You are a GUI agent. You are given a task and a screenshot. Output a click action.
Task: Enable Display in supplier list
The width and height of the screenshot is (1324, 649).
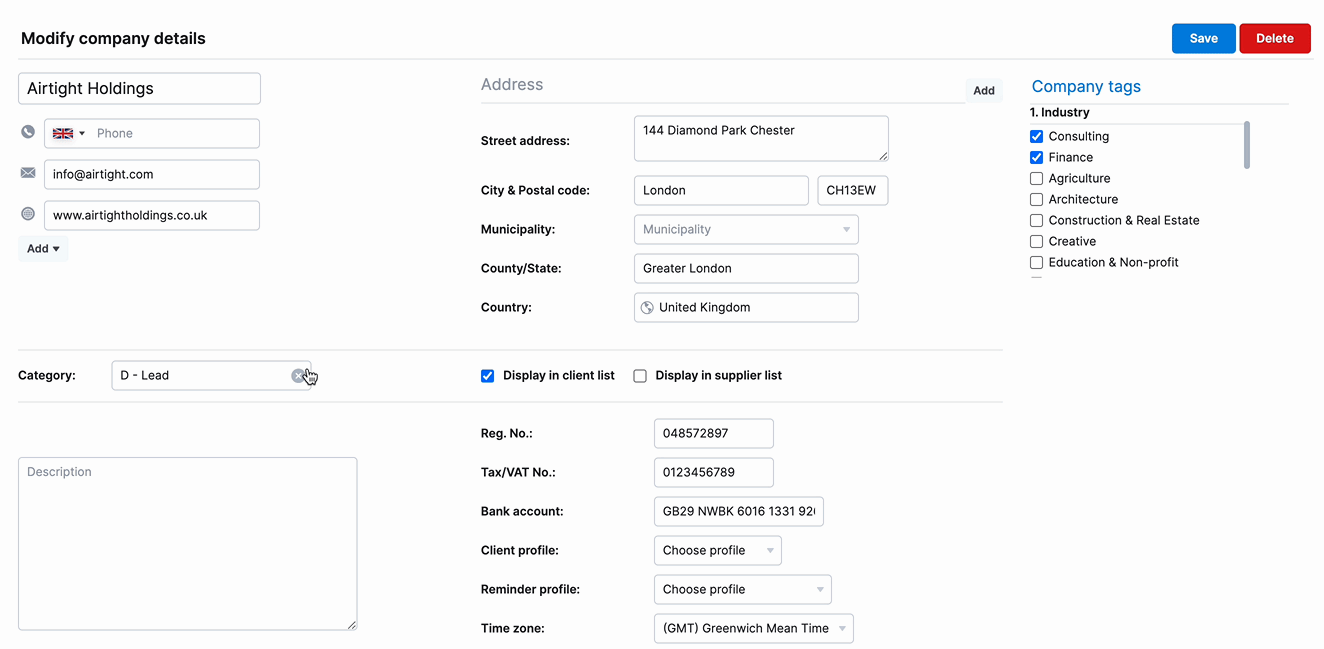coord(640,376)
